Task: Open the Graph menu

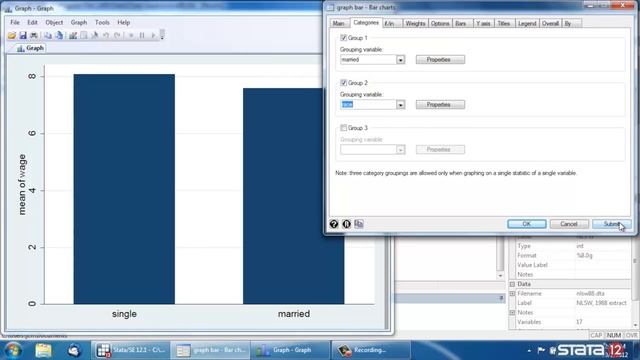Action: coord(79,22)
